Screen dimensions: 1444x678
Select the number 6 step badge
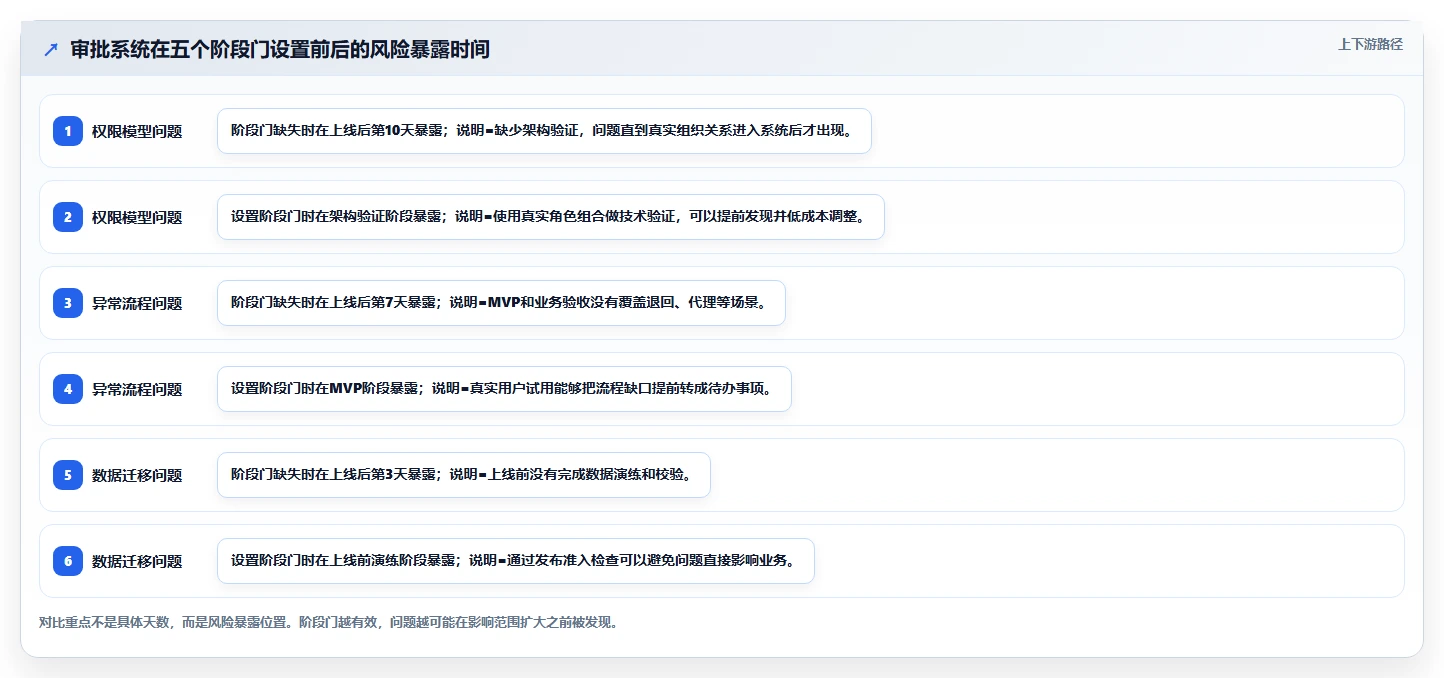(68, 561)
